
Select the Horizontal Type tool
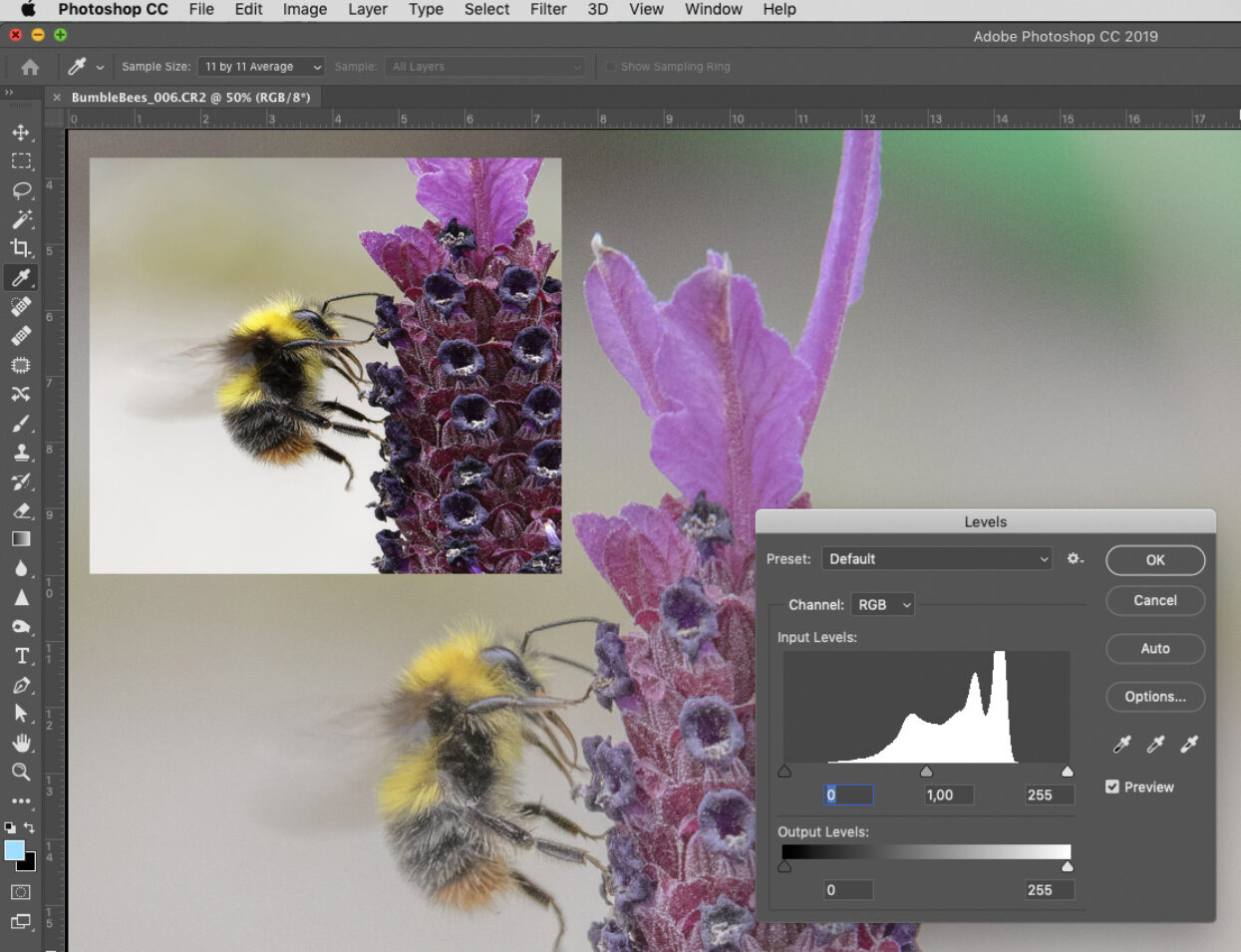21,656
